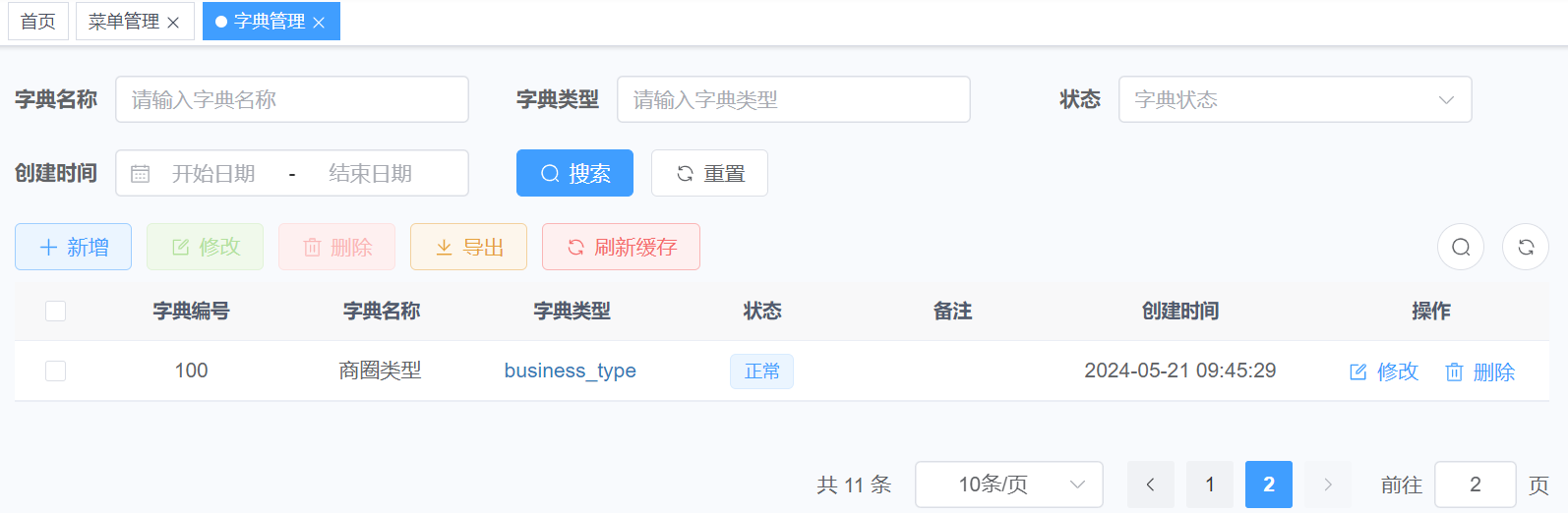Screen dimensions: 1568x513
Task: Select all rows with header checkbox
Action: [x=56, y=312]
